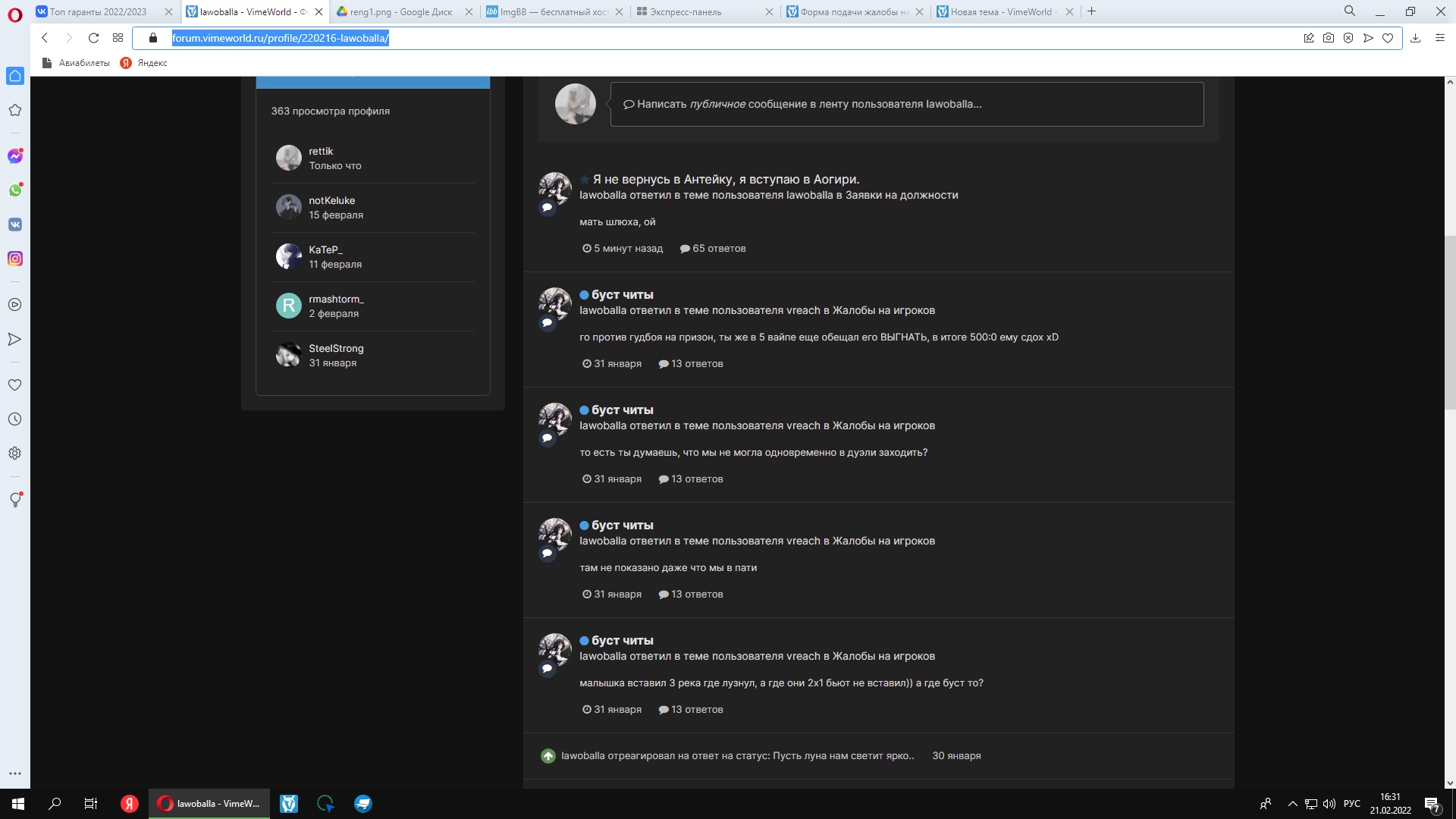1456x819 pixels.
Task: Open Яндекс bookmark in bookmarks bar
Action: 152,63
